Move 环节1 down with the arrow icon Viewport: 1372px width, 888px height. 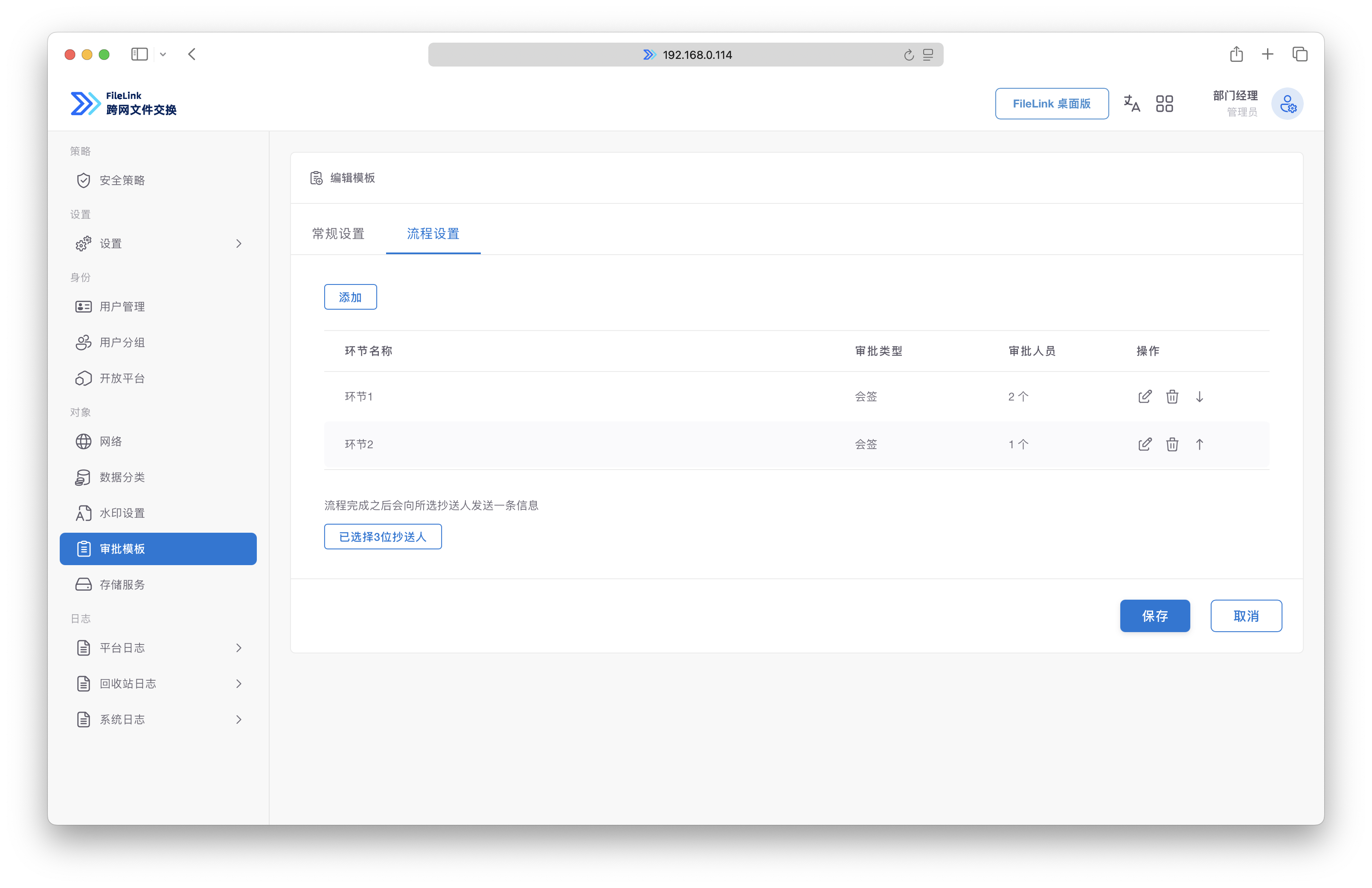pos(1200,397)
